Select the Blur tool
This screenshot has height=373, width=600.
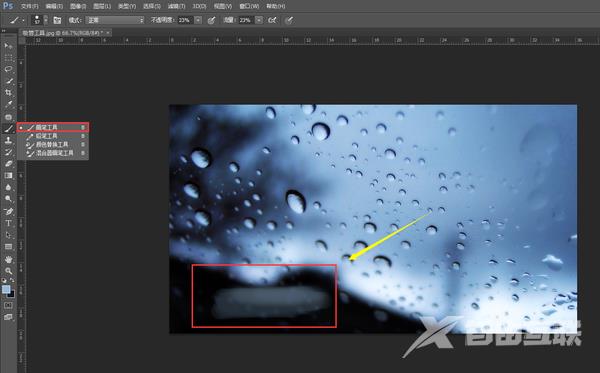[x=8, y=187]
